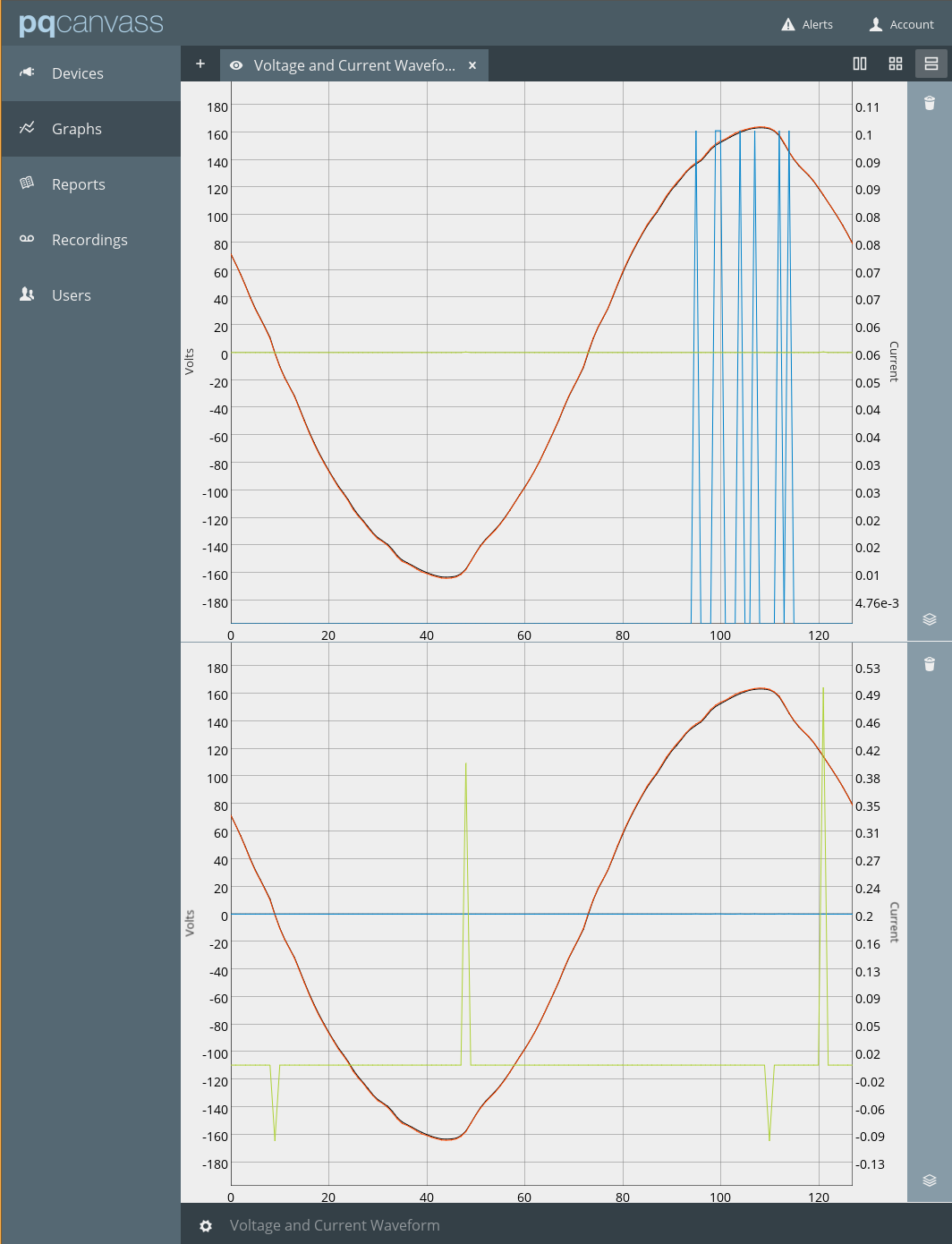The height and width of the screenshot is (1244, 952).
Task: Switch to the Devices section
Action: coord(77,73)
